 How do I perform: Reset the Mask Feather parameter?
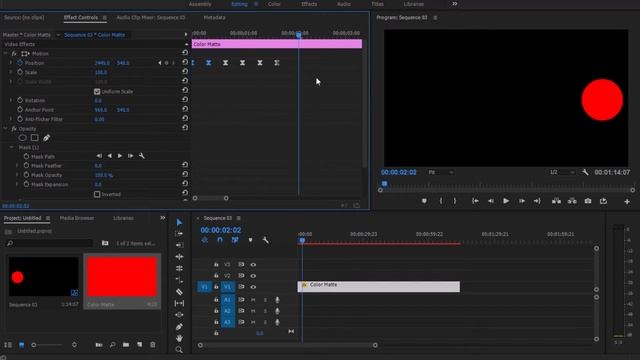click(185, 164)
